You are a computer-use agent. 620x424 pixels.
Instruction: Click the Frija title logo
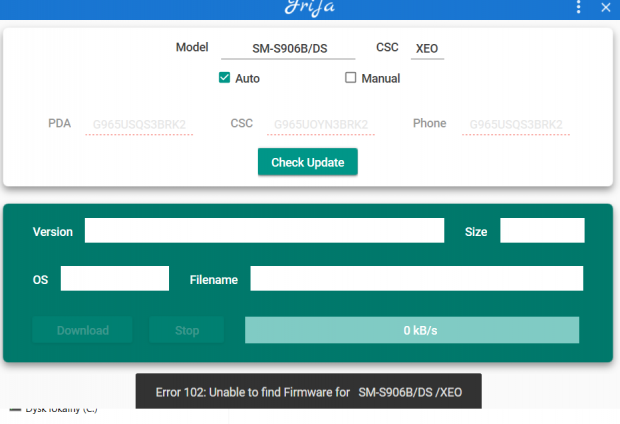309,8
